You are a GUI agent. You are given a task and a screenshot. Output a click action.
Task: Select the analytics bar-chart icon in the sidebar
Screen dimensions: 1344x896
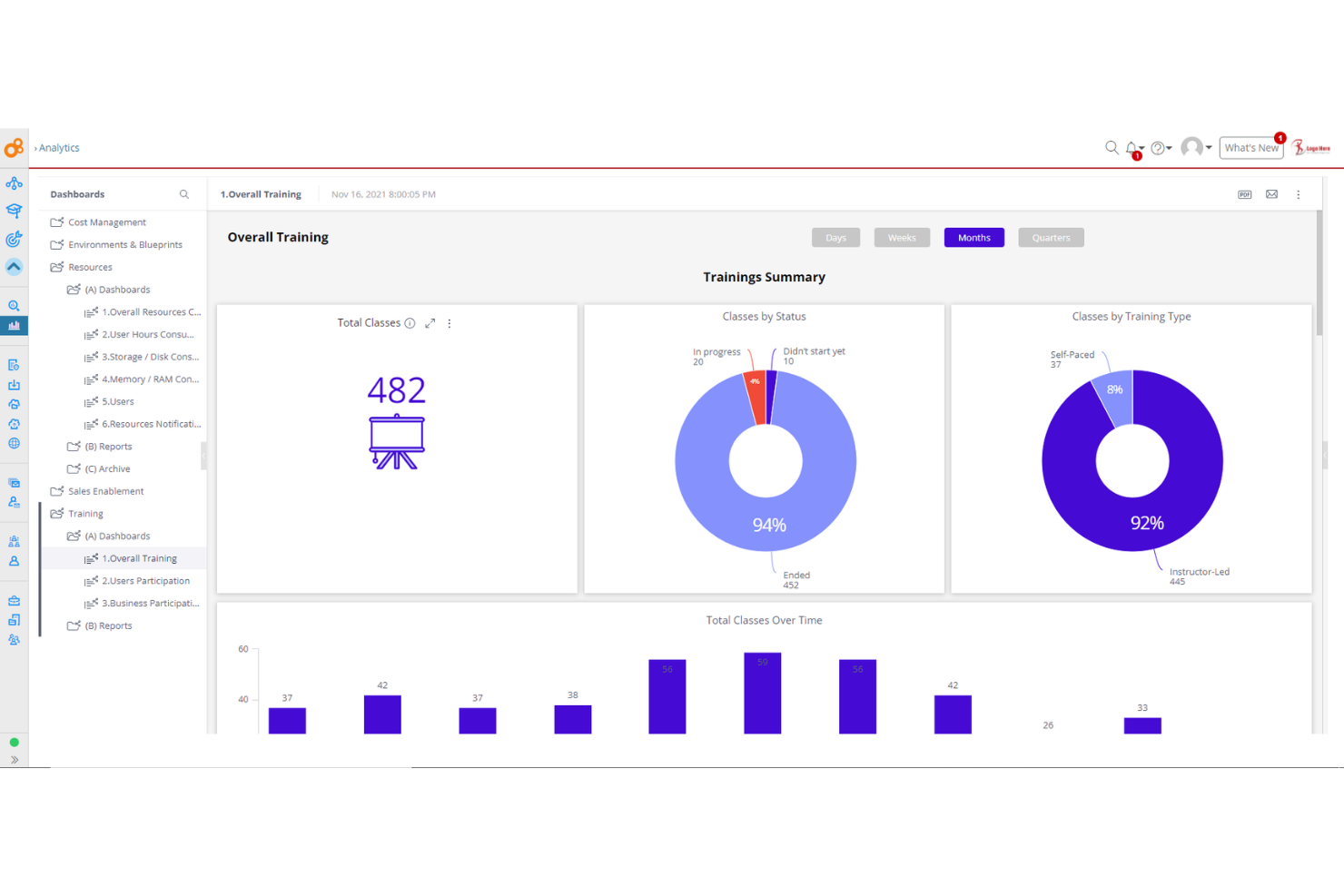[x=14, y=325]
